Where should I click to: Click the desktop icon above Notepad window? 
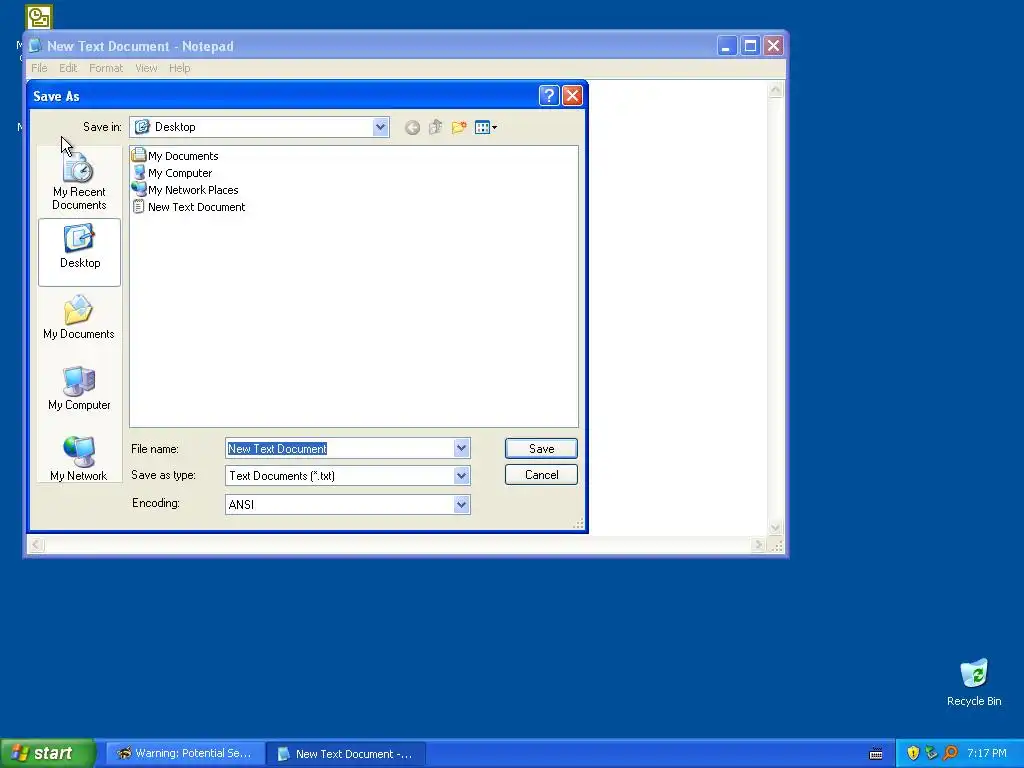point(39,17)
